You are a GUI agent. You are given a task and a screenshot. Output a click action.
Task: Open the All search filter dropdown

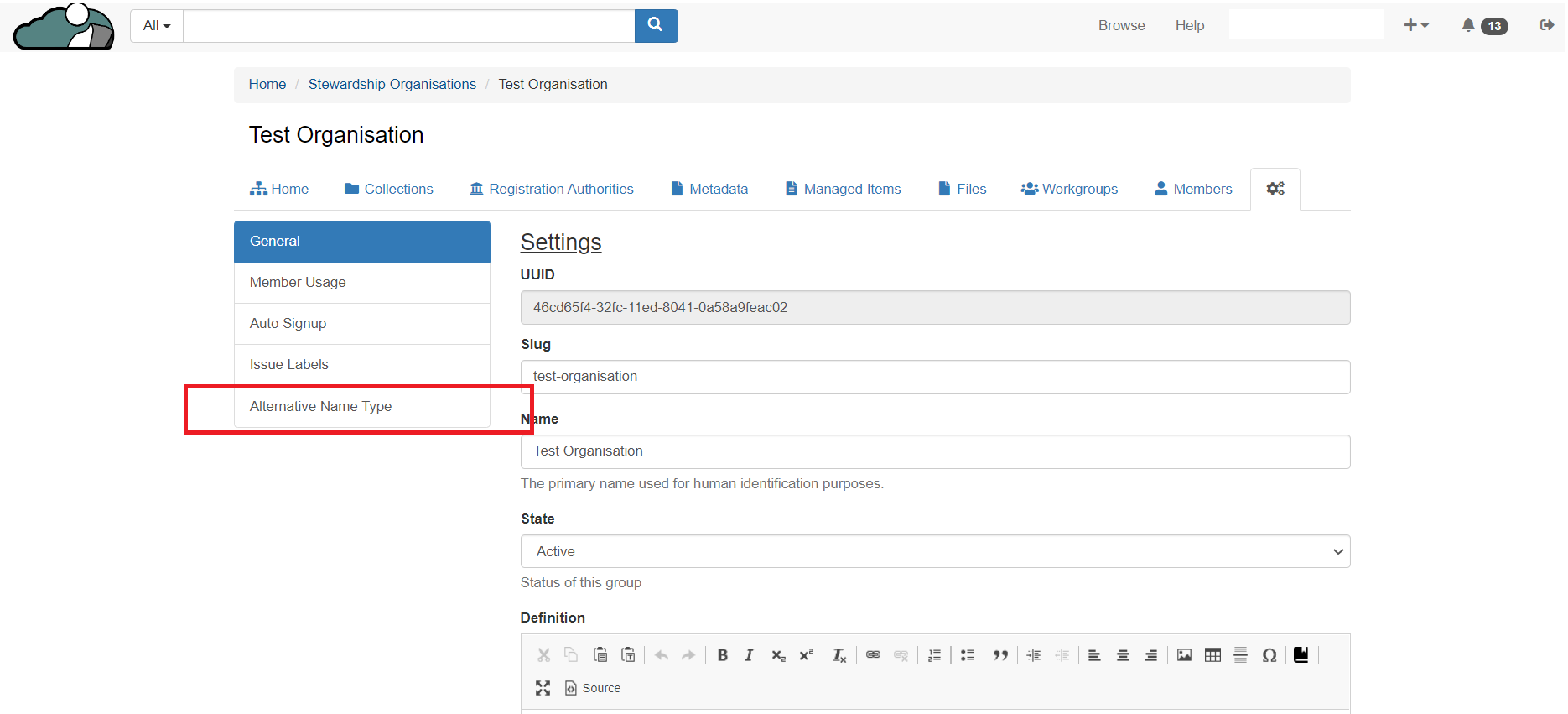tap(157, 25)
